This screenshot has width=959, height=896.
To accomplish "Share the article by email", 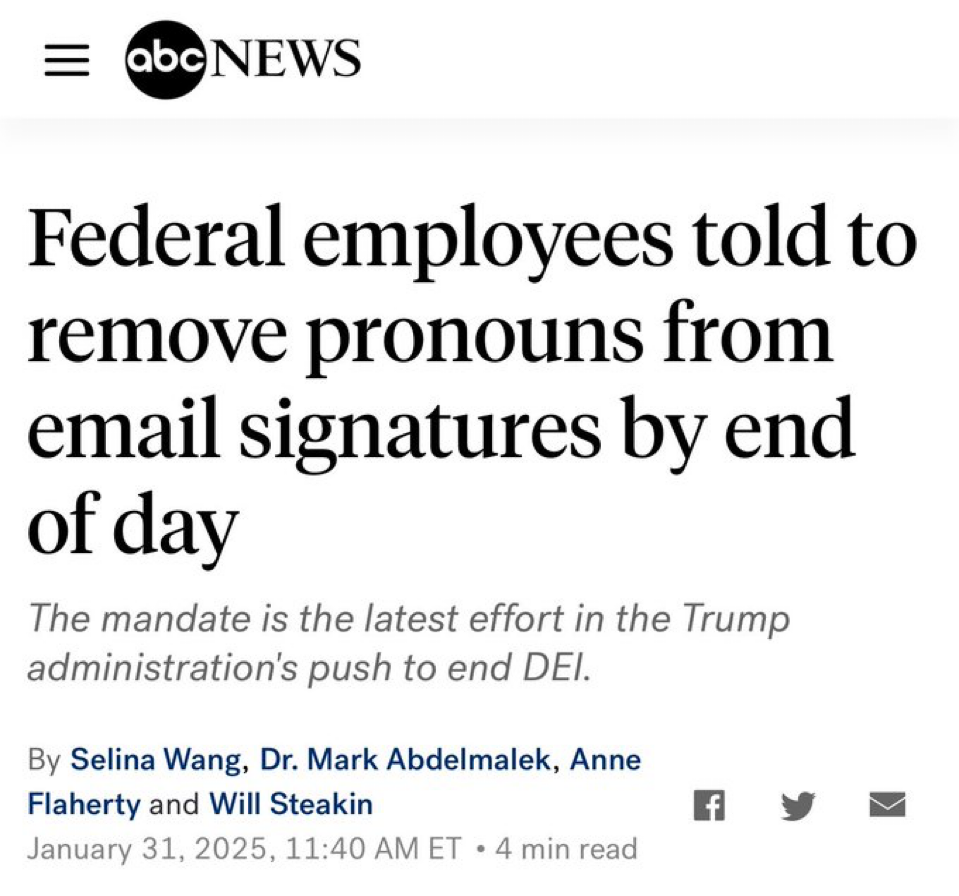I will click(x=887, y=805).
